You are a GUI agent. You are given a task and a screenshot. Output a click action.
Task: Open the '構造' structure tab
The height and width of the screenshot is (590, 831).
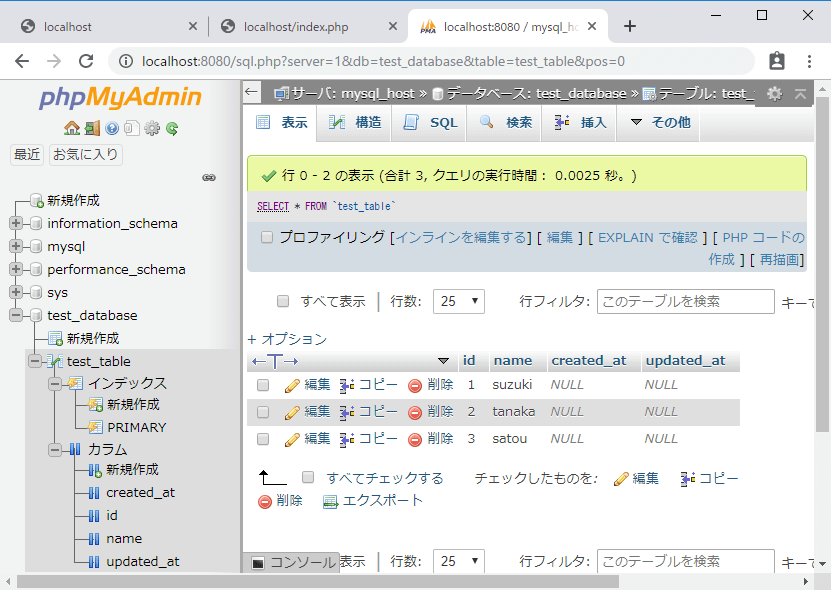(x=354, y=123)
